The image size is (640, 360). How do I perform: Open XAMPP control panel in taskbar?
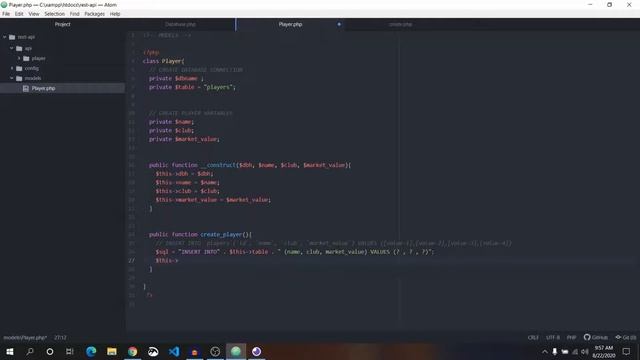(194, 351)
